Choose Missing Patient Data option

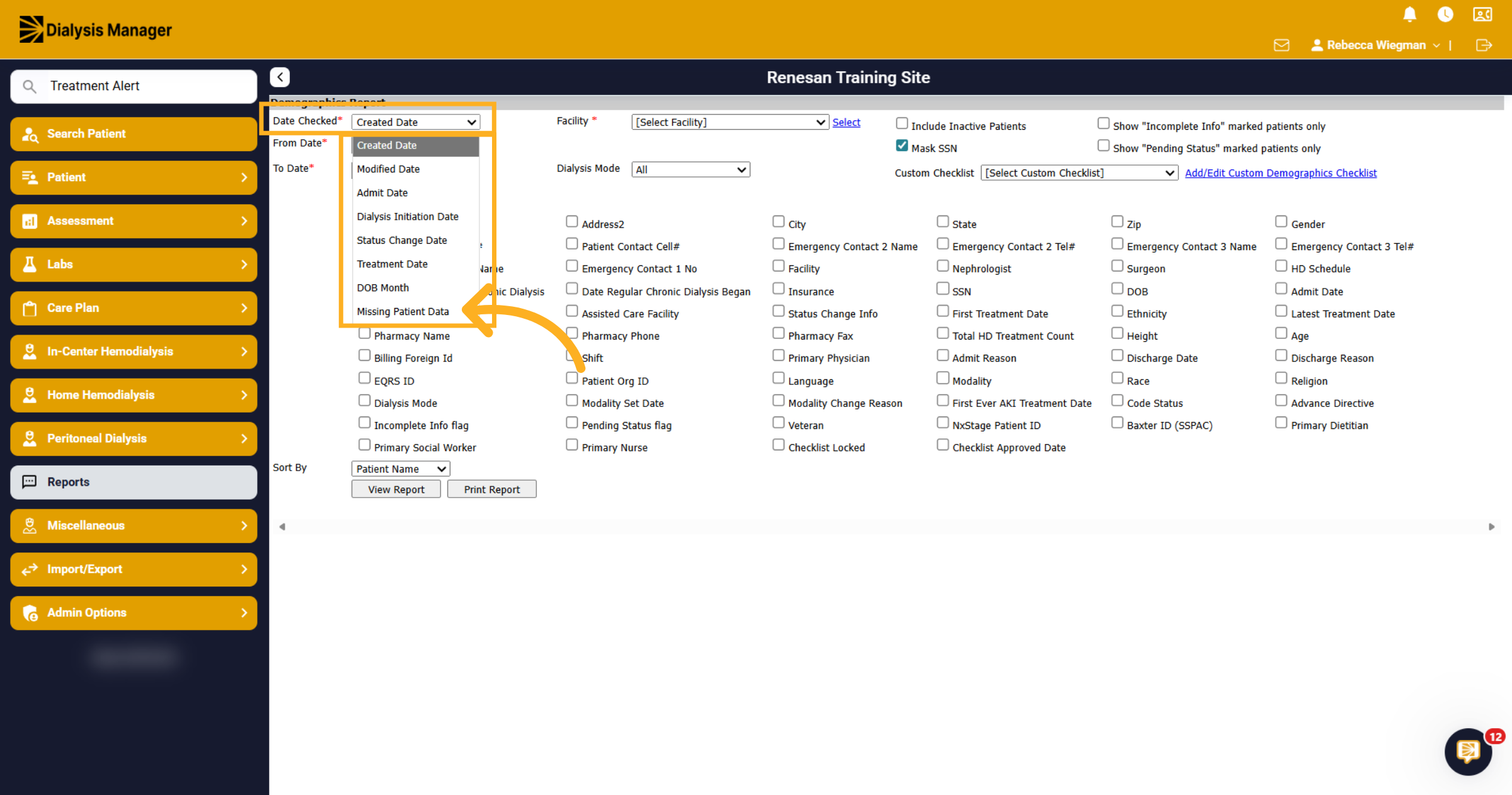(x=403, y=312)
